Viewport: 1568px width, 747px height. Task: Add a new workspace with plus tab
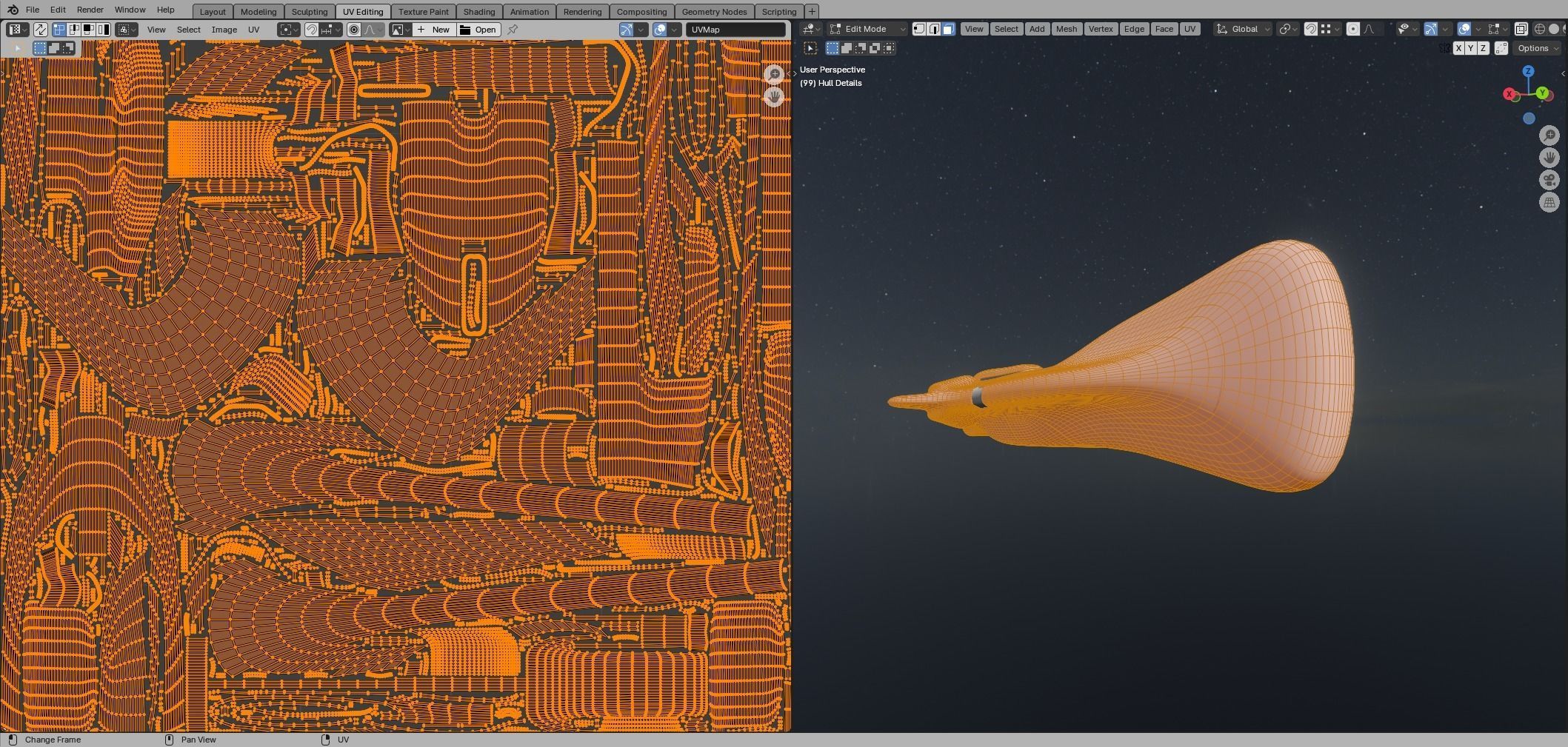[812, 12]
